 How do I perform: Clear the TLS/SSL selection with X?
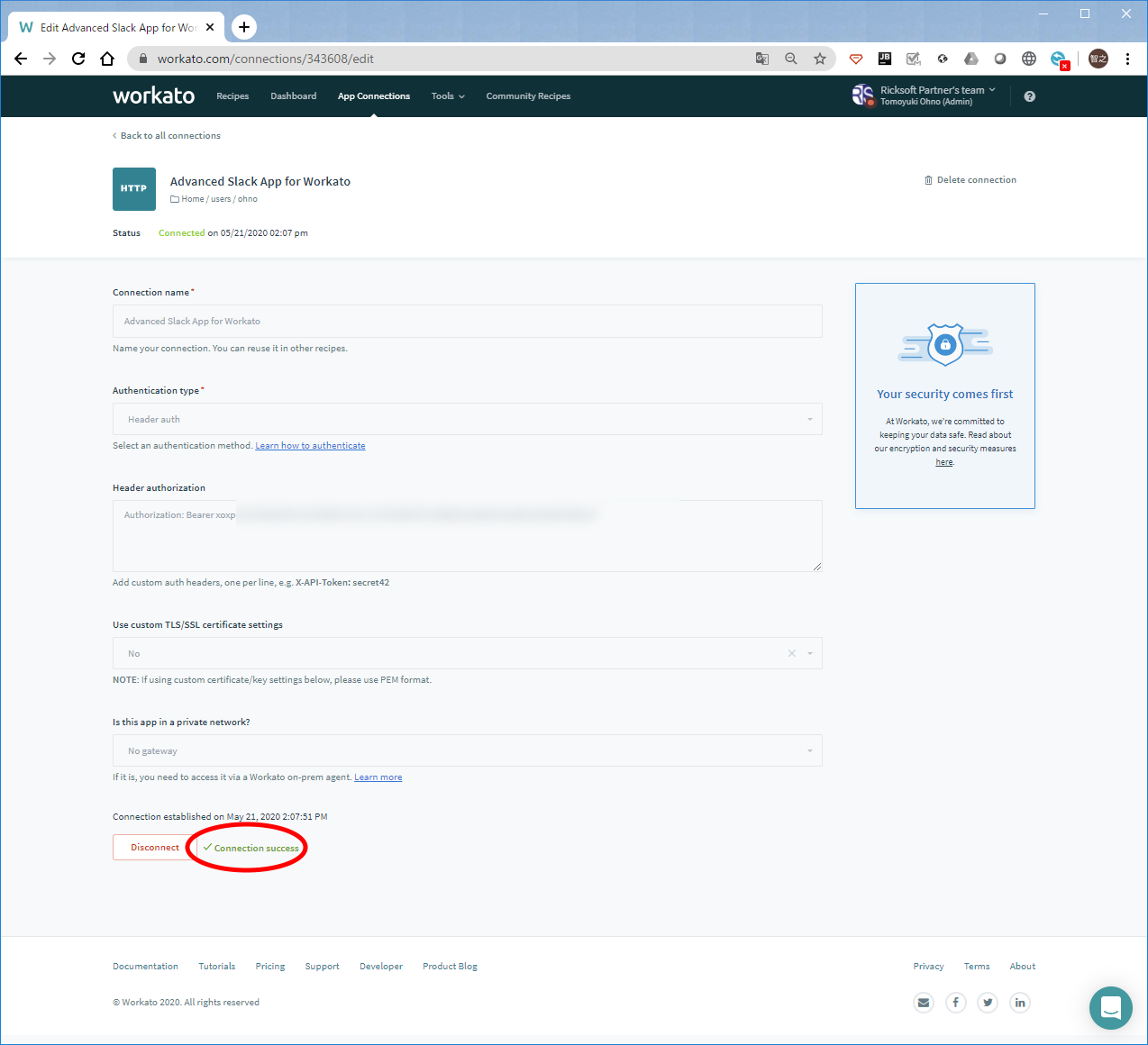tap(792, 653)
